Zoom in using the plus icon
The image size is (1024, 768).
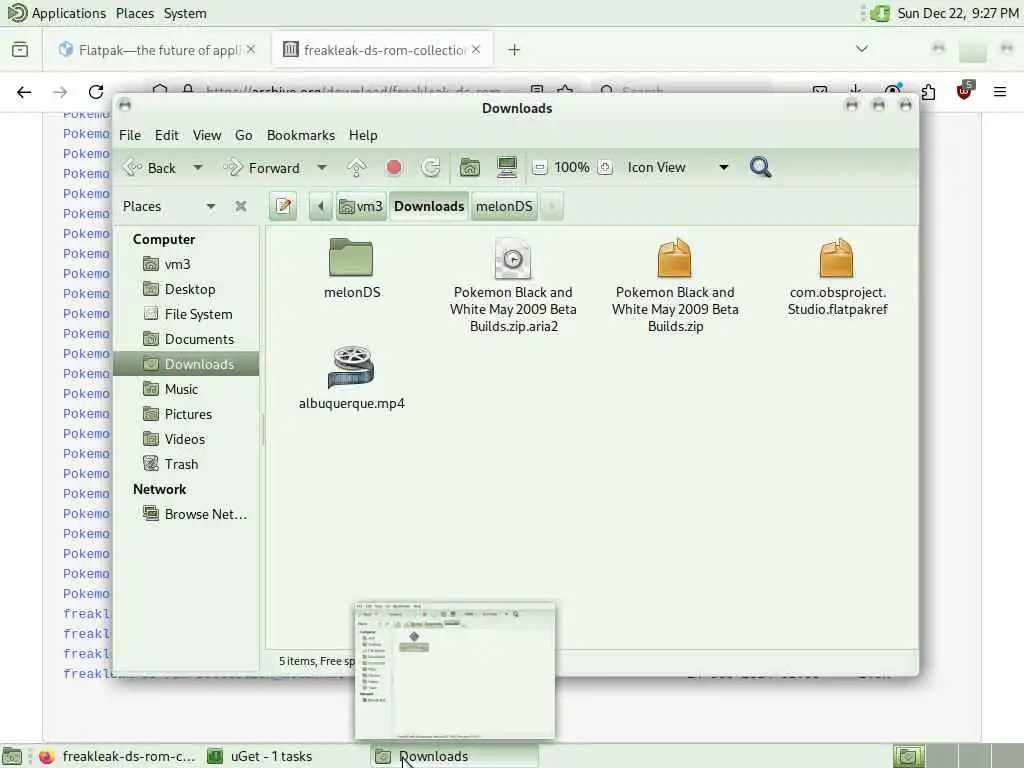605,168
